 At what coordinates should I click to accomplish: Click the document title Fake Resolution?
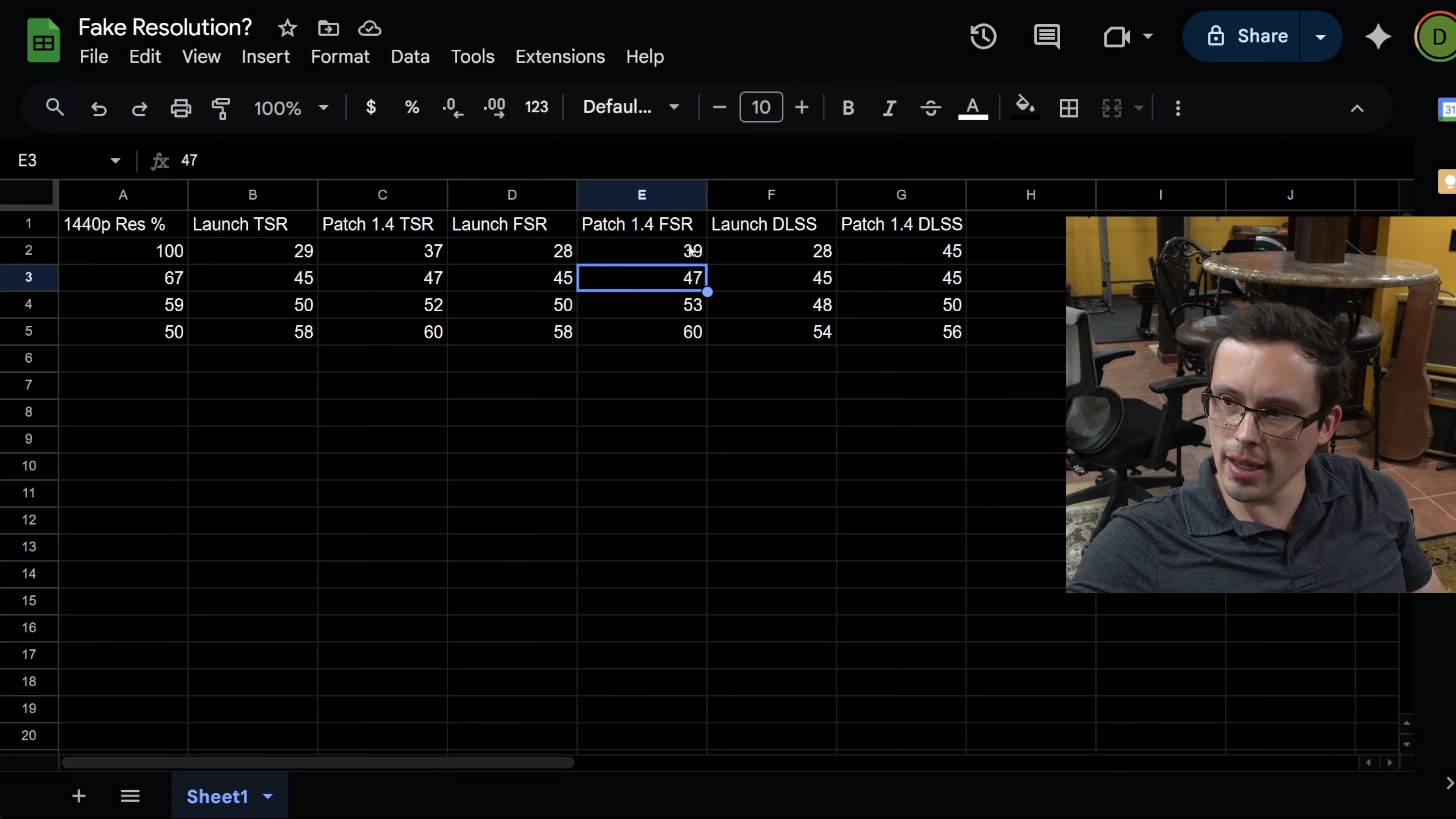[165, 27]
